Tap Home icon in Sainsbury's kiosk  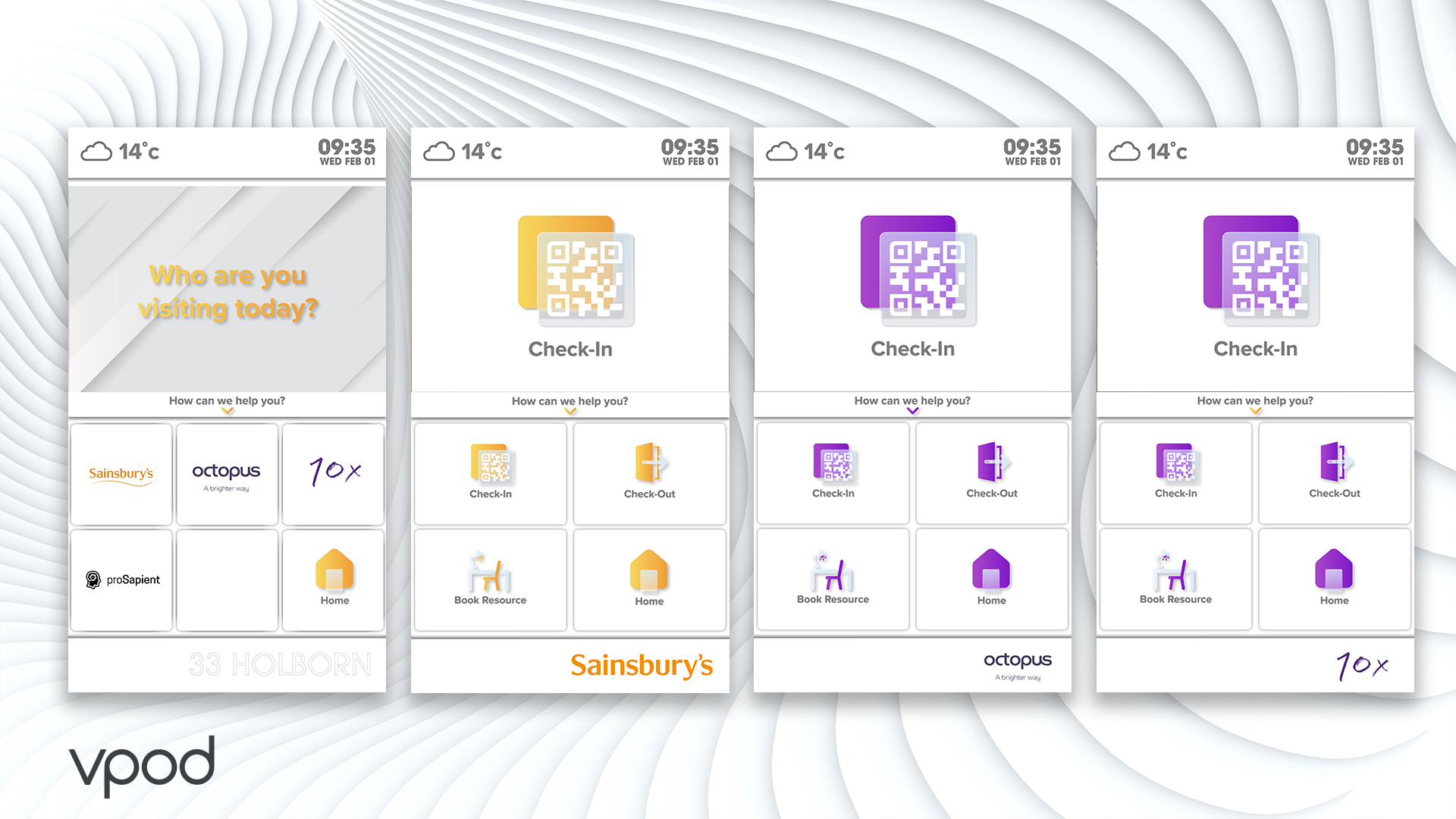tap(649, 571)
